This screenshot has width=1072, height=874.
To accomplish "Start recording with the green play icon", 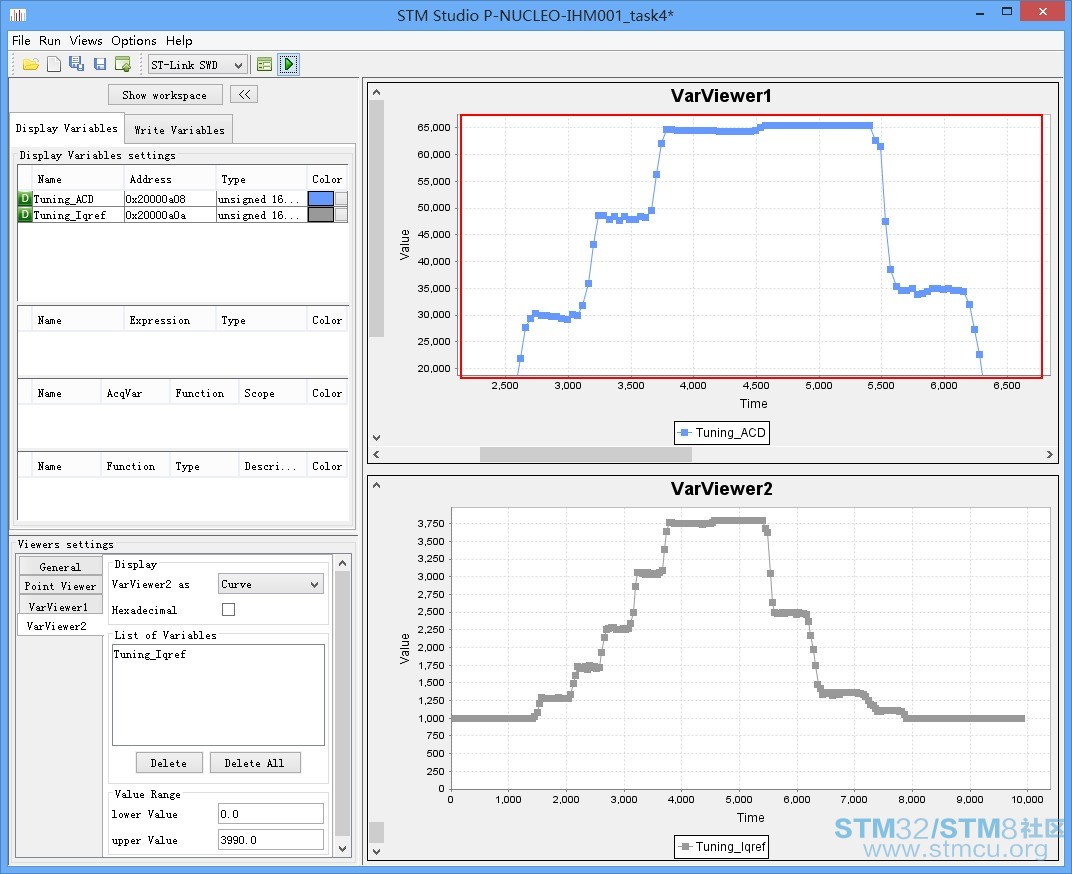I will tap(289, 64).
